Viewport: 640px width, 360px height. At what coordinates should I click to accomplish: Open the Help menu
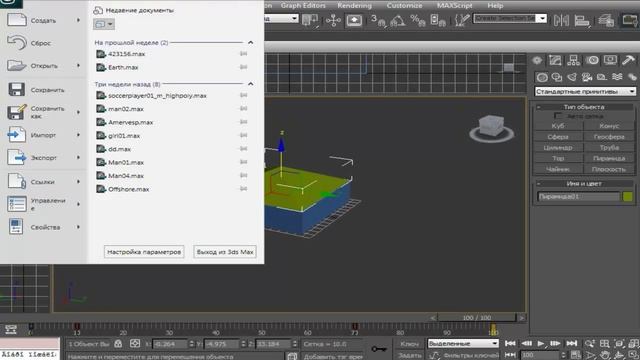click(x=495, y=6)
